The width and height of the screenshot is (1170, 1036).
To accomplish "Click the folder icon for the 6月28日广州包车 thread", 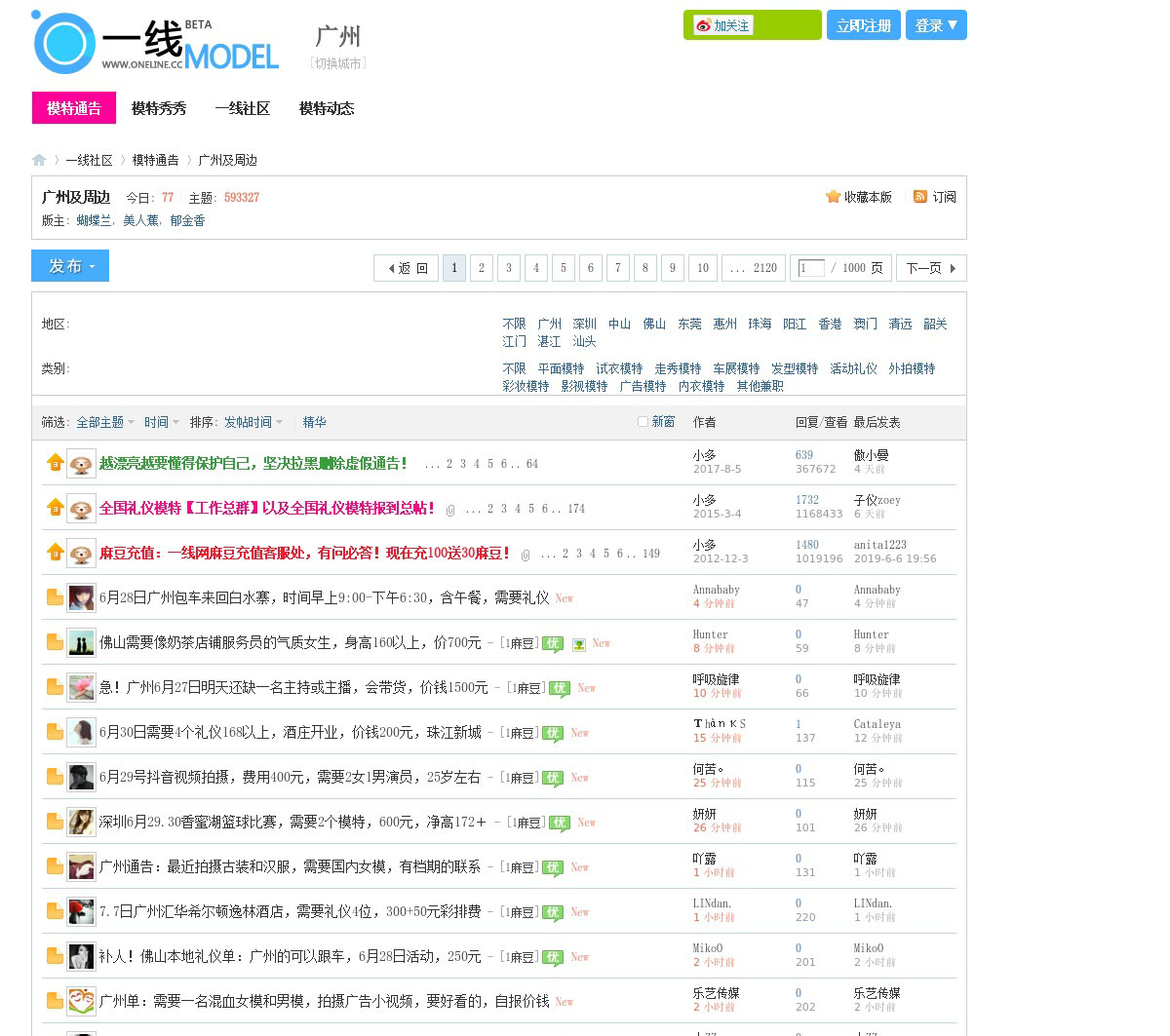I will point(56,597).
